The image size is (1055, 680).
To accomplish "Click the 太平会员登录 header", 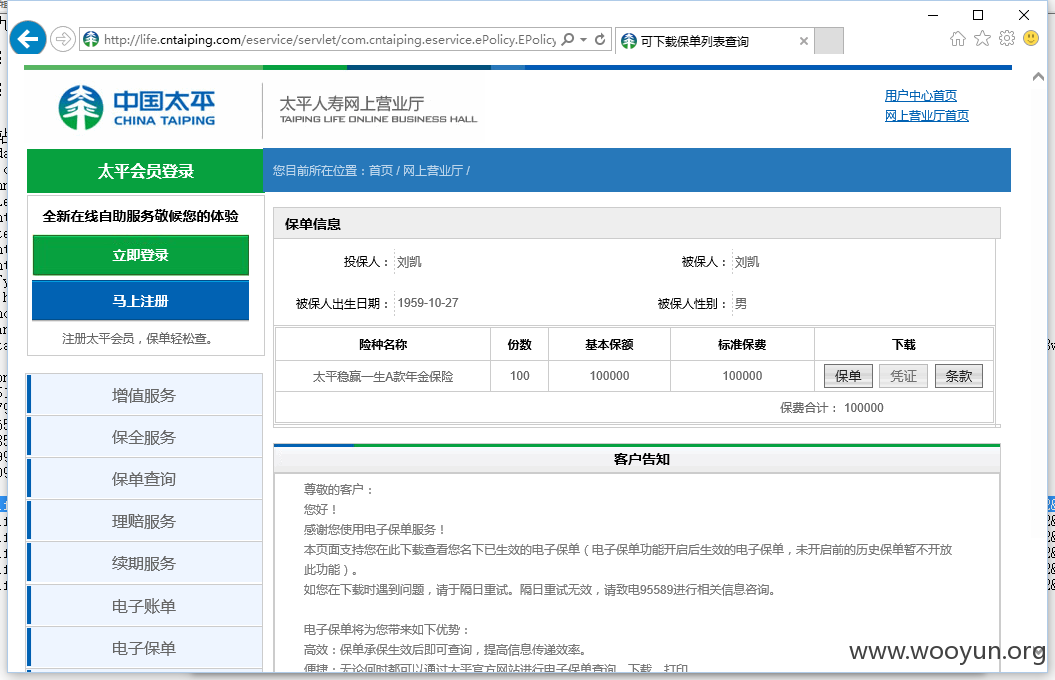I will coord(145,171).
